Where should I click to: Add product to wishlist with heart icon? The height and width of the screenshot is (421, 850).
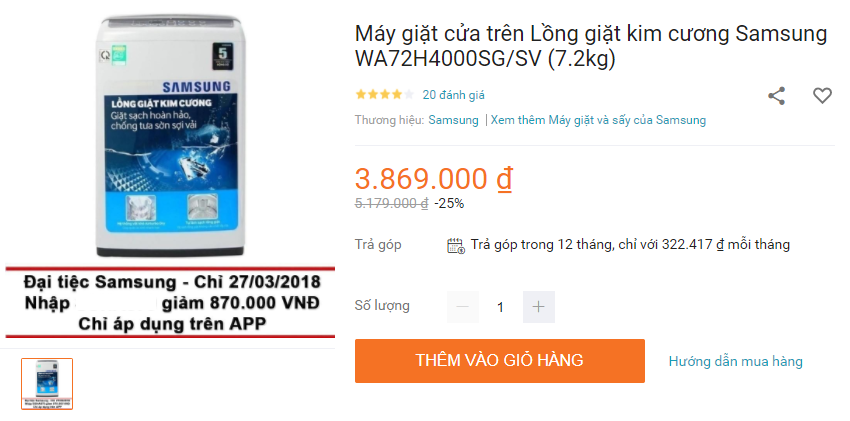822,96
